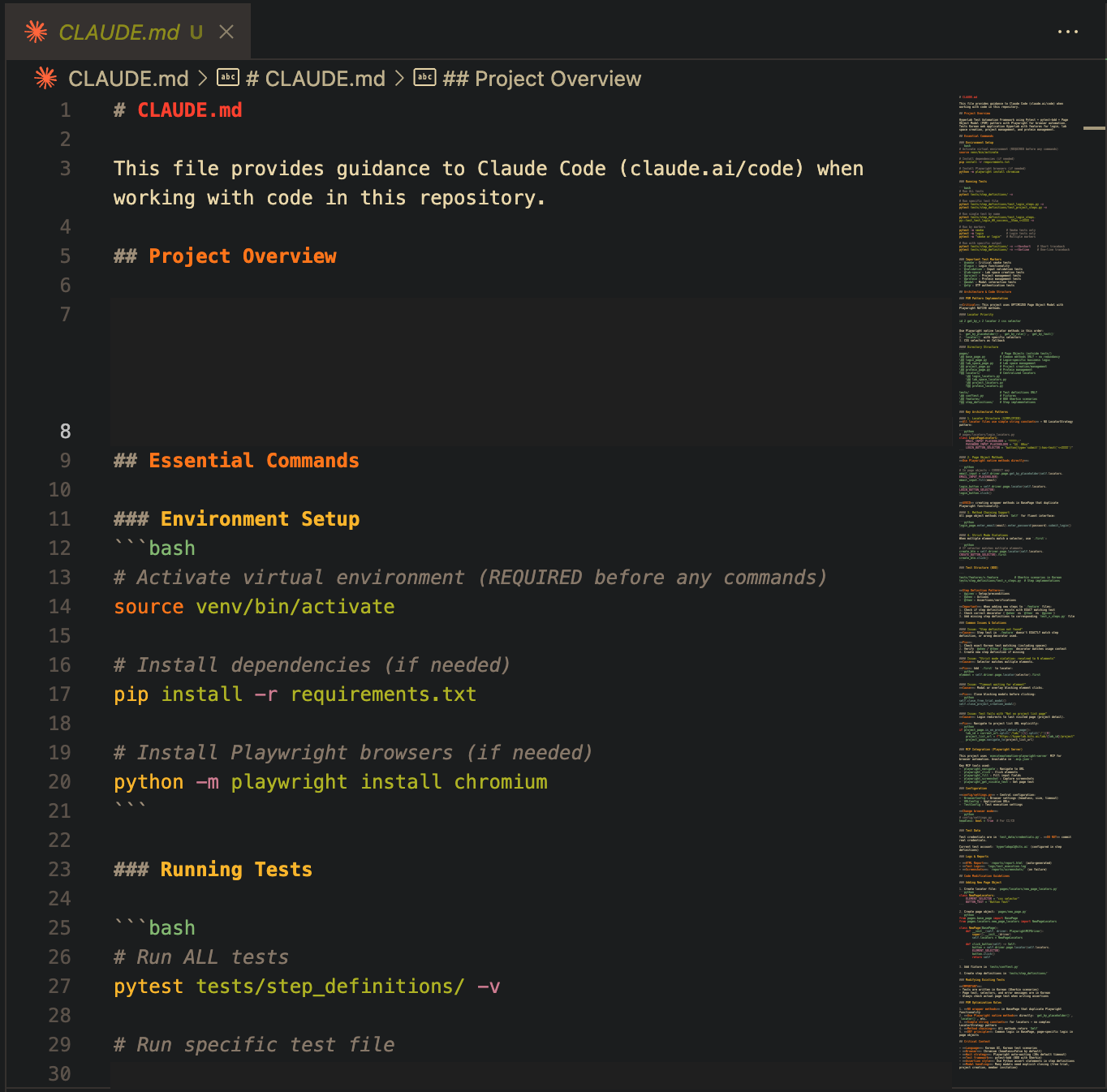Viewport: 1107px width, 1092px height.
Task: Click 'pytest tests/step_definitions/ -v' line
Action: [x=307, y=987]
